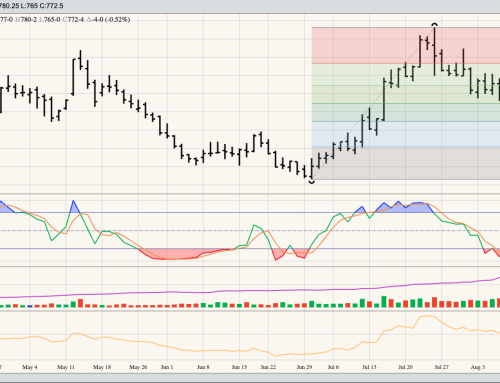Click the red Fibonacci retracement zone
Viewport: 500px width, 383px height.
[406, 46]
